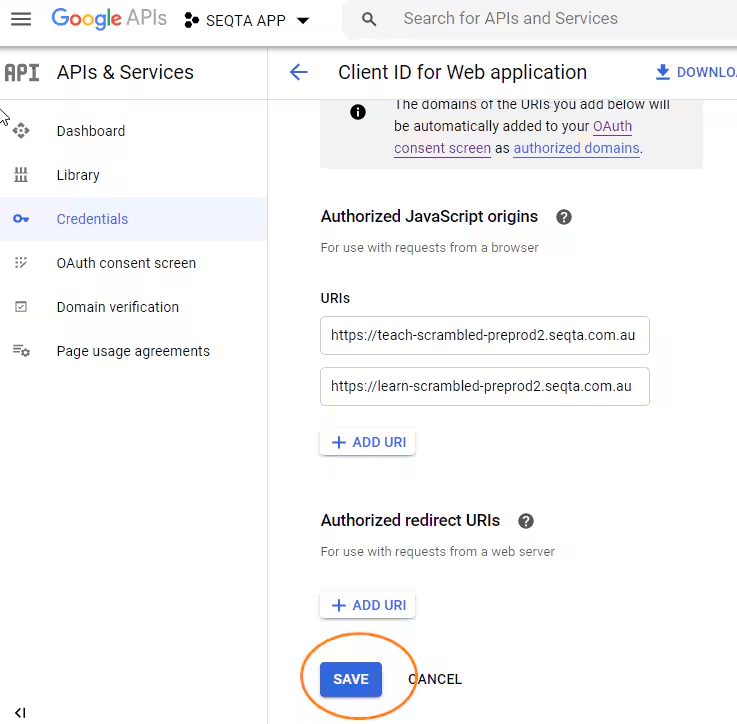Click the Library sidebar icon
This screenshot has height=724, width=737.
tap(21, 175)
